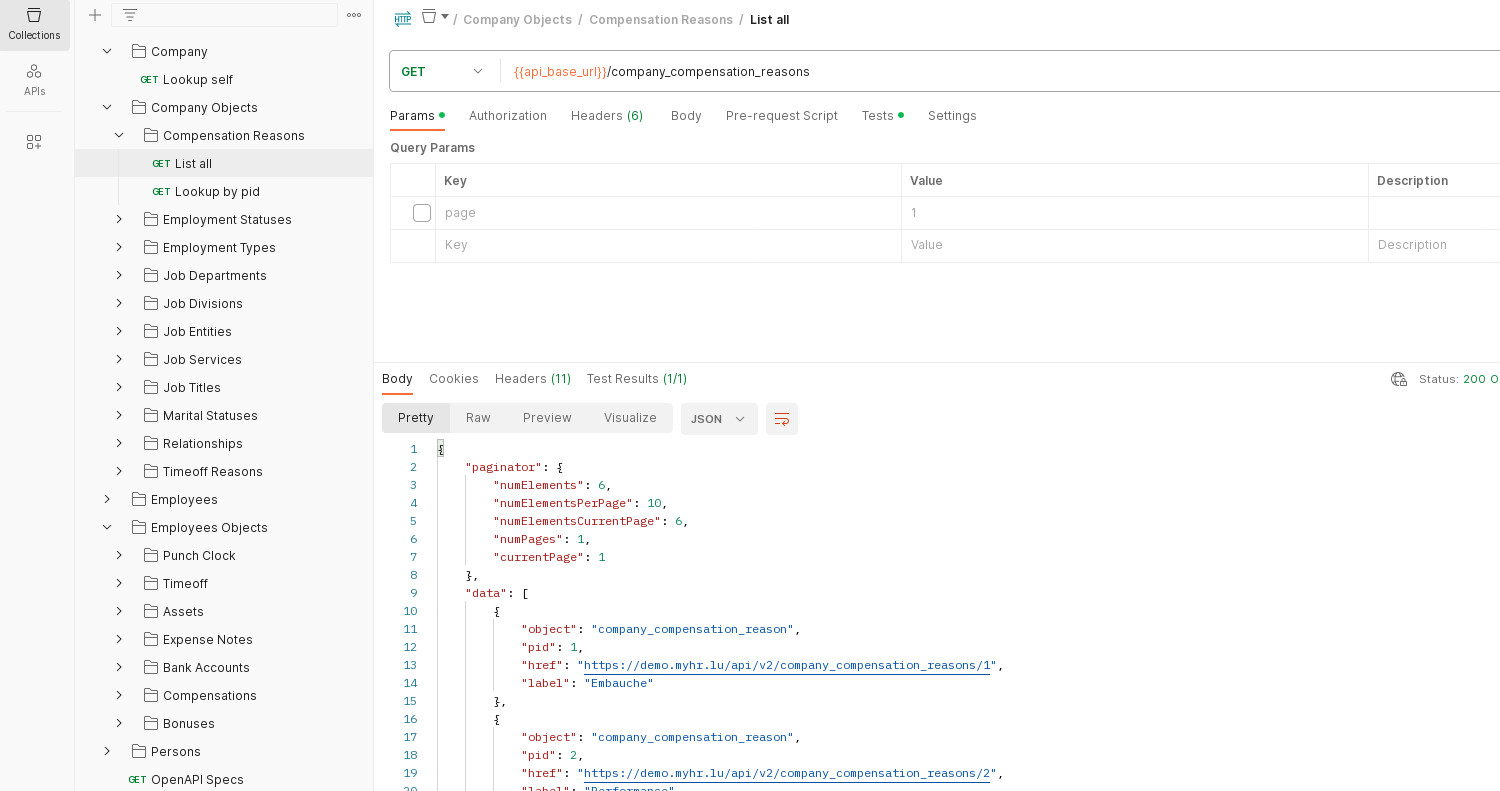The width and height of the screenshot is (1500, 791).
Task: Open the workspace add-ons grid icon
Action: pos(34,142)
